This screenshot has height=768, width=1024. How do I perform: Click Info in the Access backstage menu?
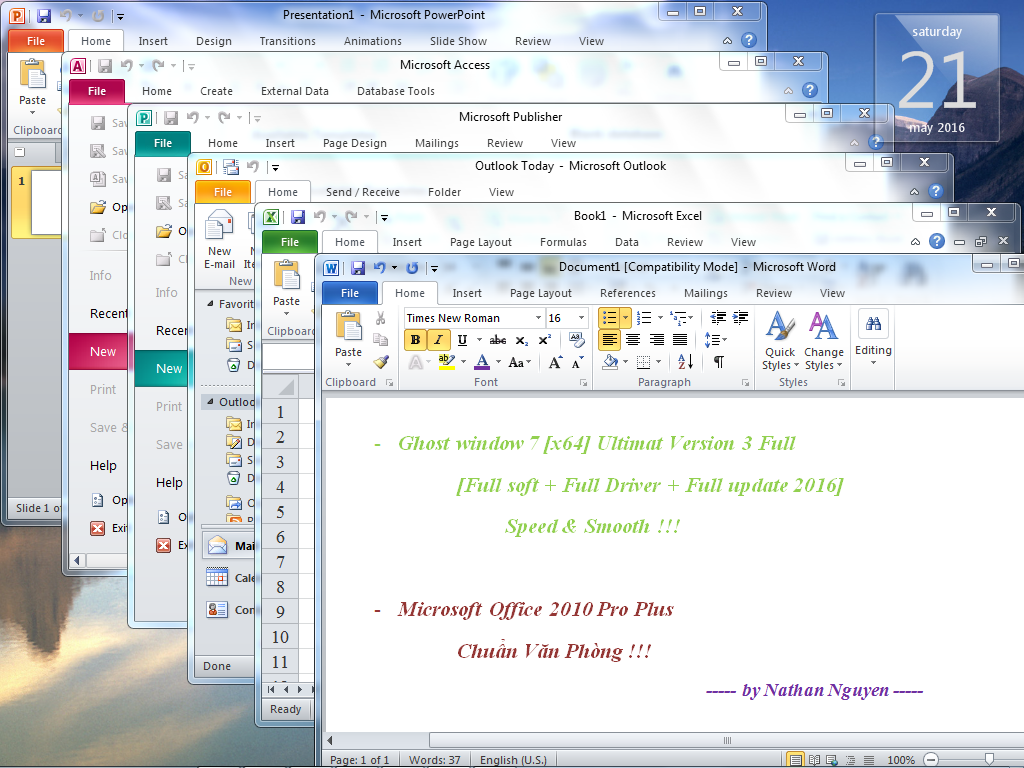100,276
